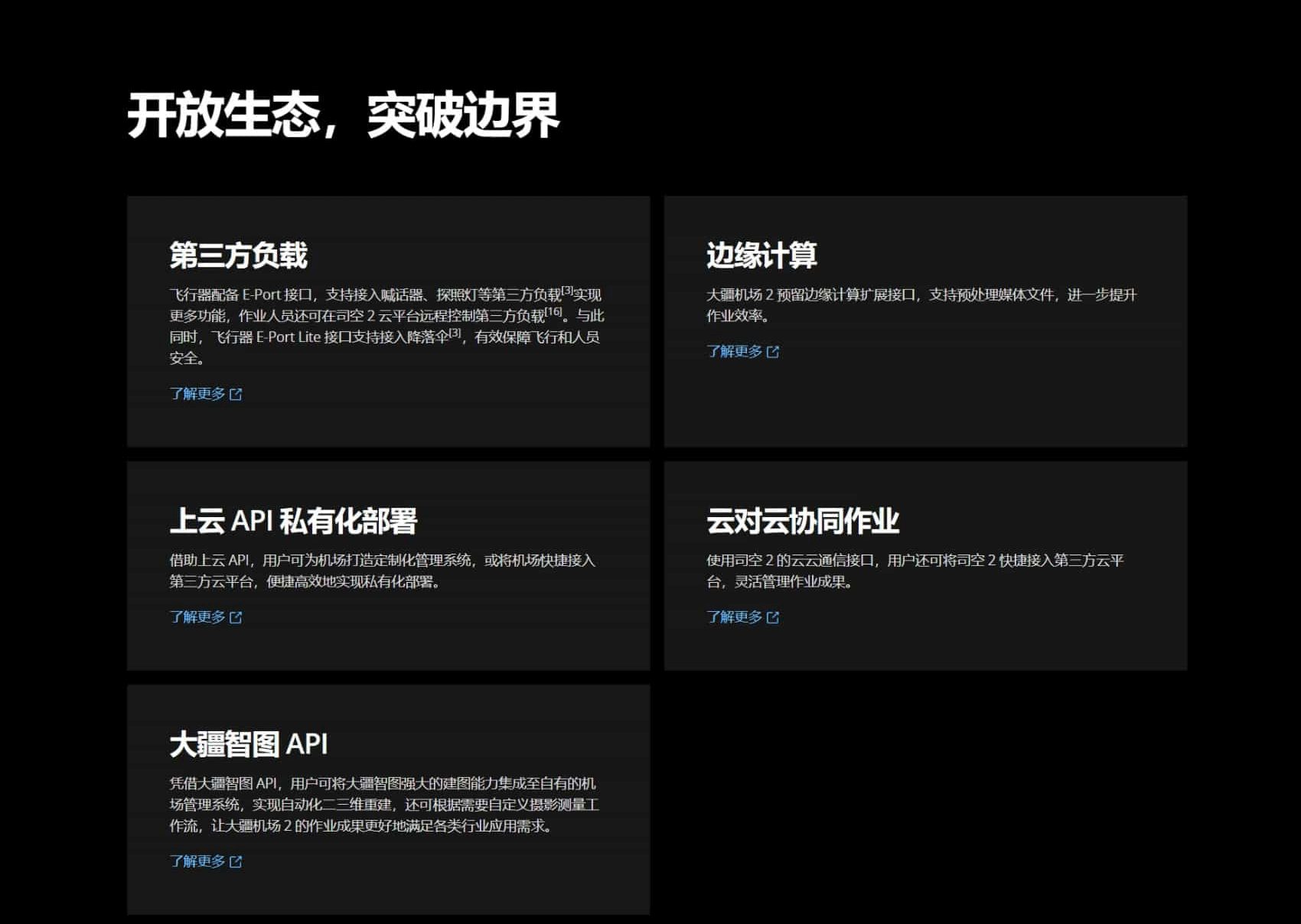Click external-link icon in 边缘计算 card
Image resolution: width=1301 pixels, height=924 pixels.
coord(773,352)
